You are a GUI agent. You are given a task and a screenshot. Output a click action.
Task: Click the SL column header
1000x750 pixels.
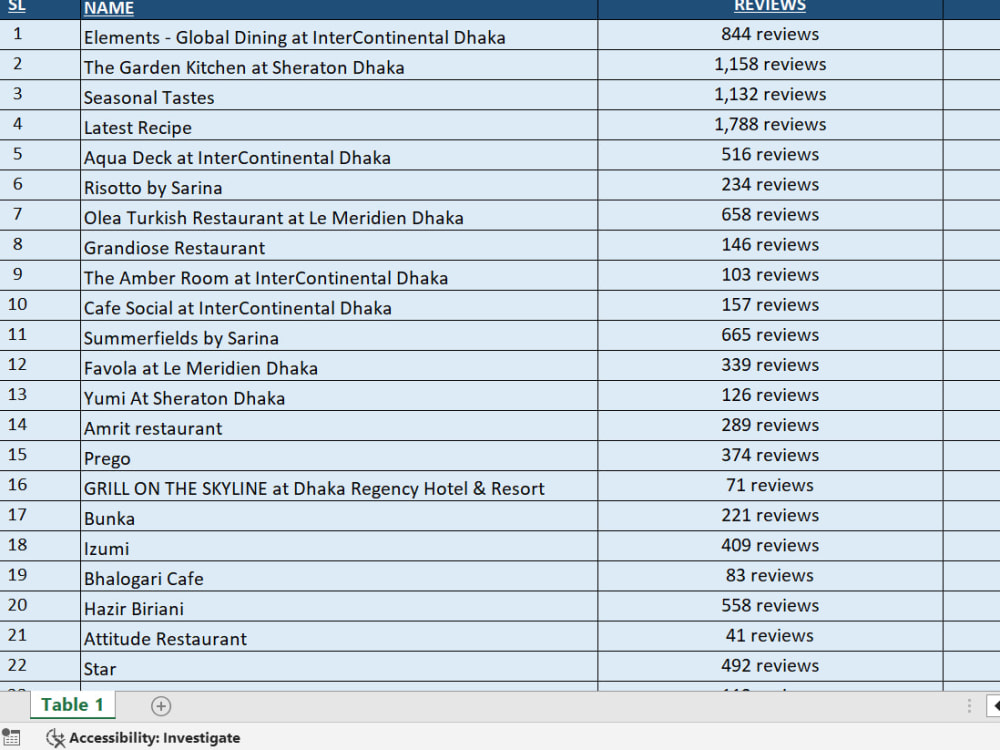coord(40,9)
